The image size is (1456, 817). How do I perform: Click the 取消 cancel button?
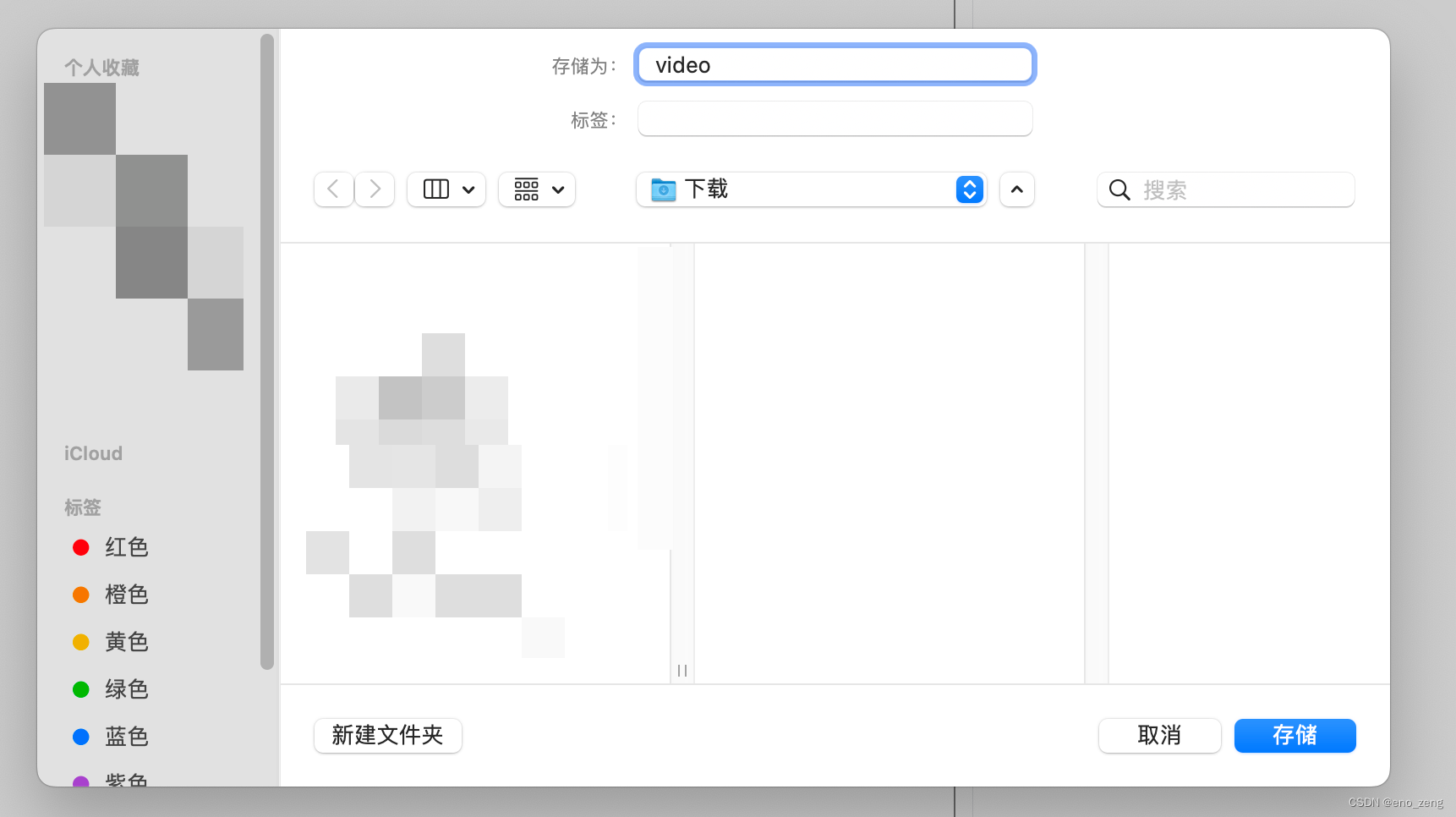[x=1160, y=736]
